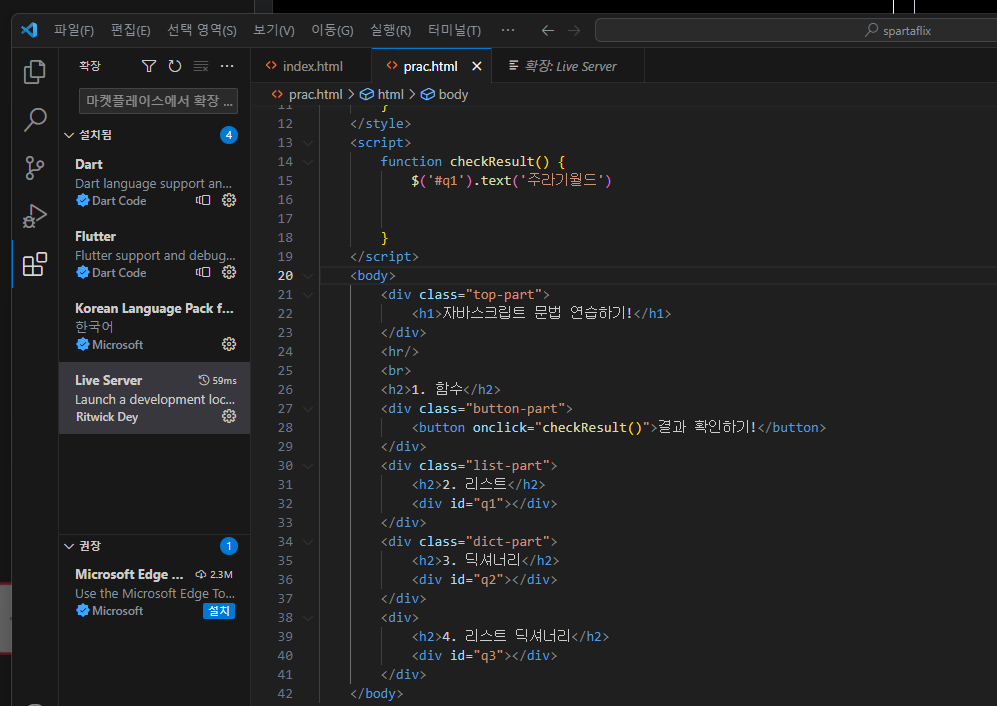The image size is (997, 706).
Task: Select the Microsoft Edge recommended extension
Action: (155, 592)
